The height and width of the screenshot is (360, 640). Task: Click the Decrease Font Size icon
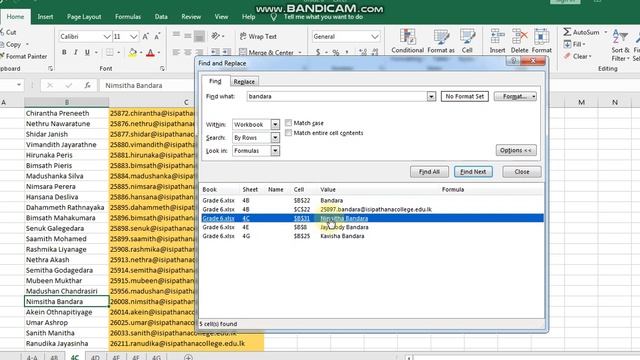pos(157,37)
